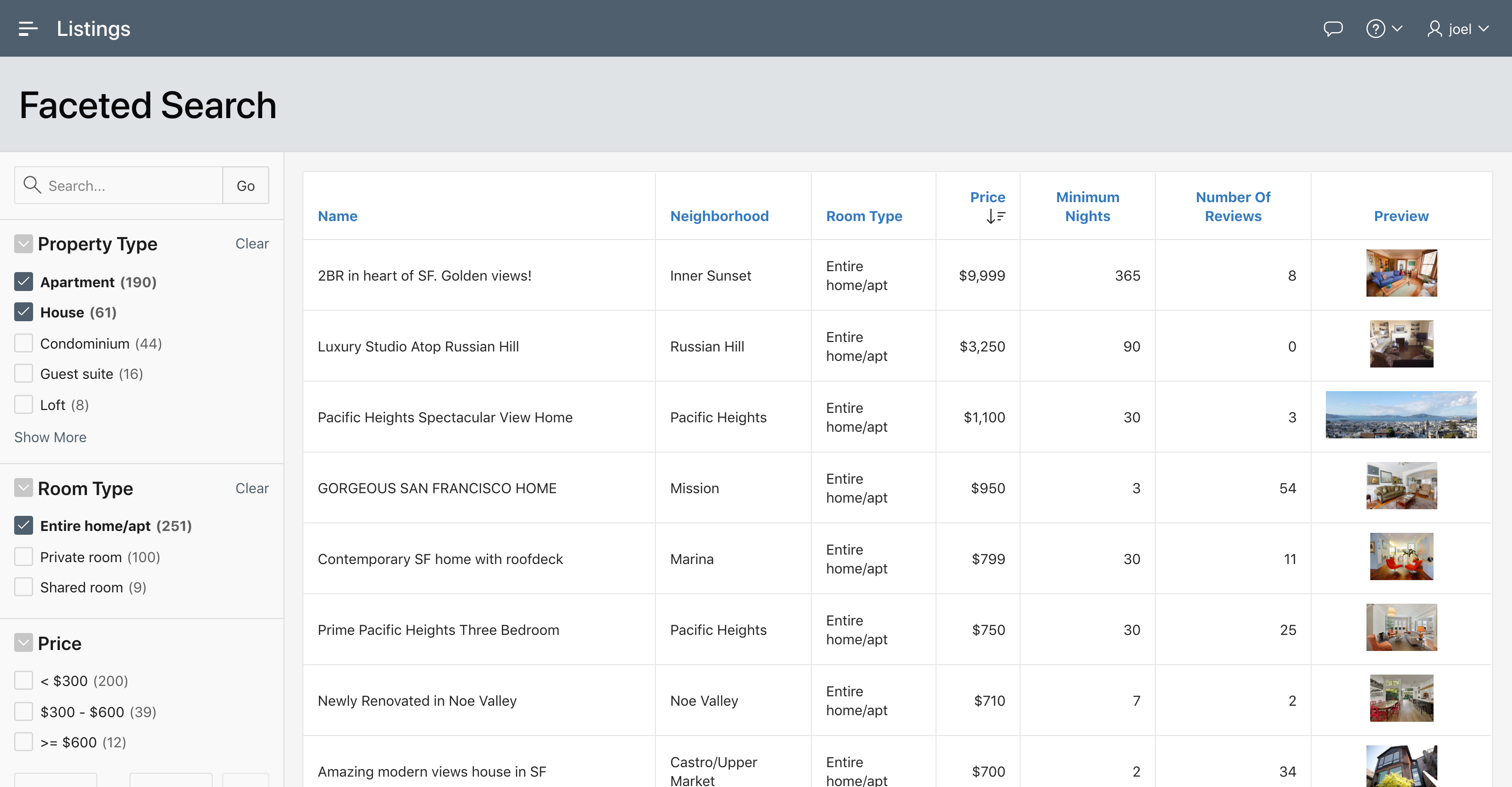Sort by Neighborhood column header
The height and width of the screenshot is (787, 1512).
click(719, 216)
